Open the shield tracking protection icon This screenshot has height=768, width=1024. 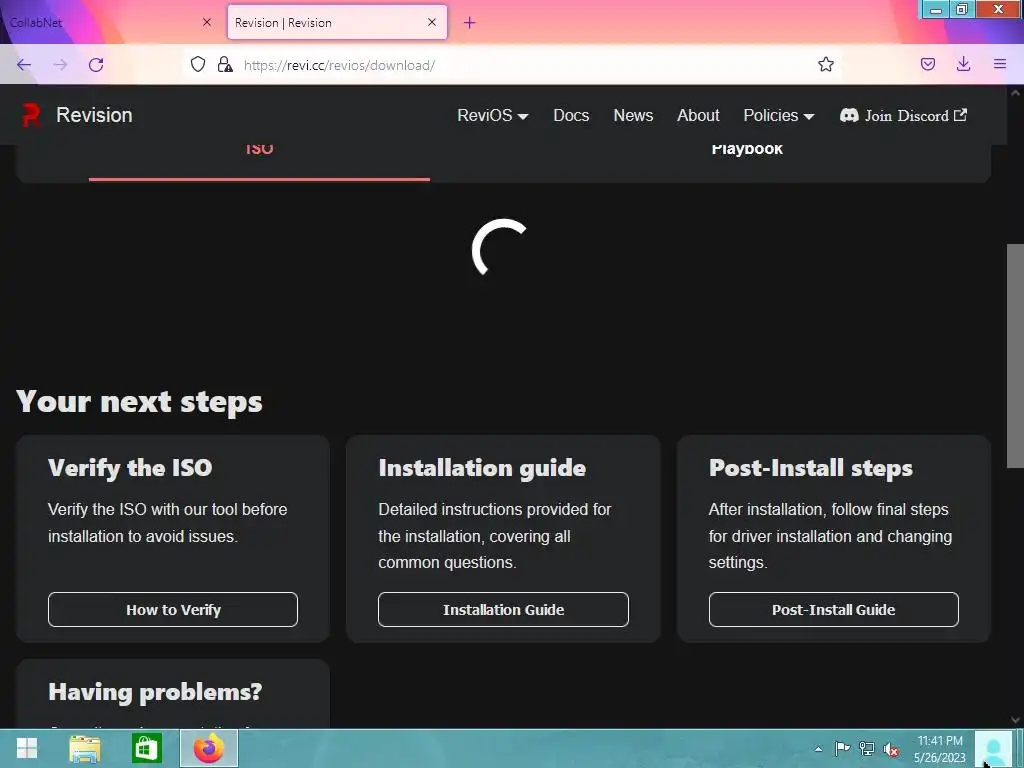pos(198,65)
